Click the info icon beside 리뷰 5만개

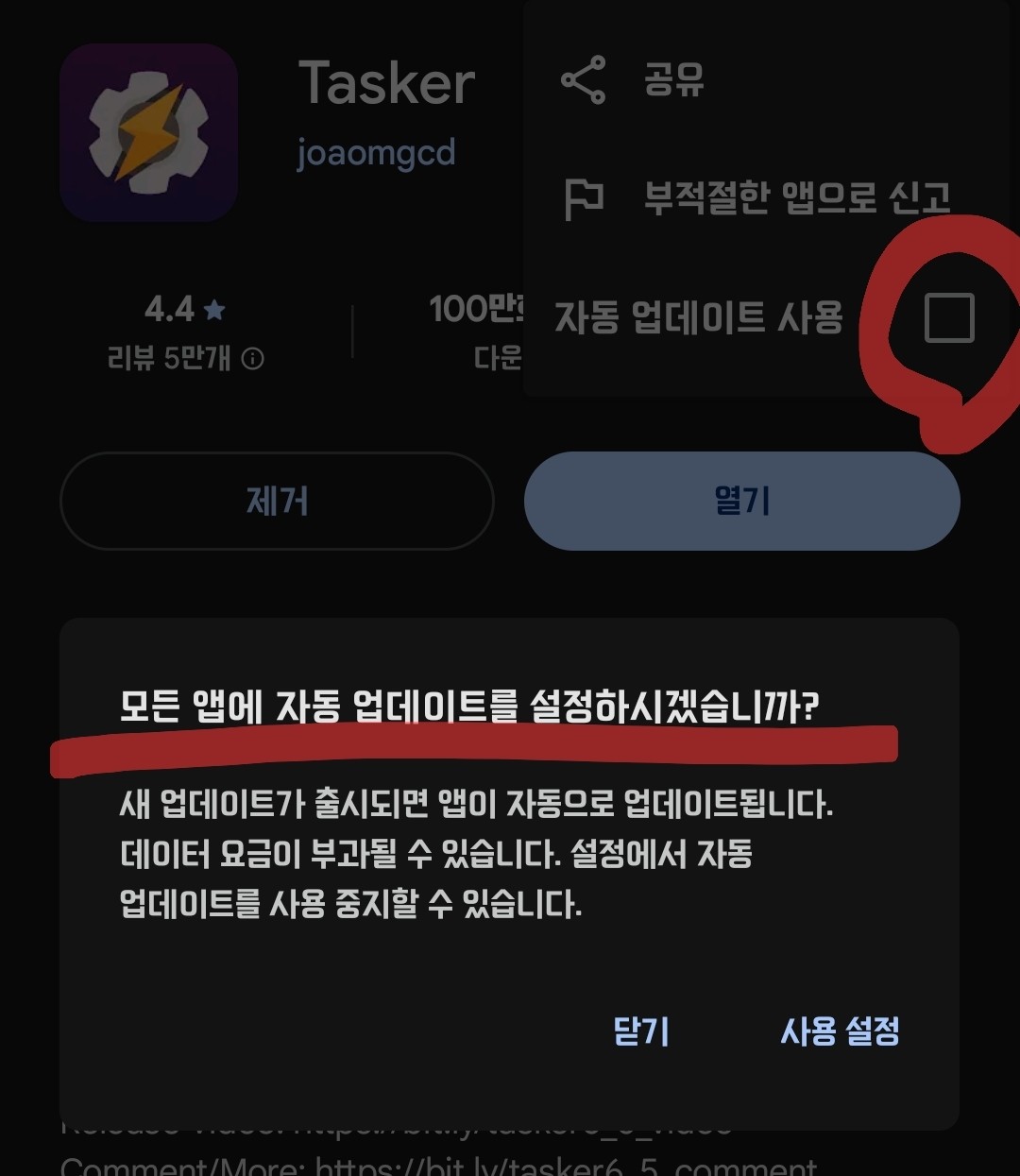(253, 359)
